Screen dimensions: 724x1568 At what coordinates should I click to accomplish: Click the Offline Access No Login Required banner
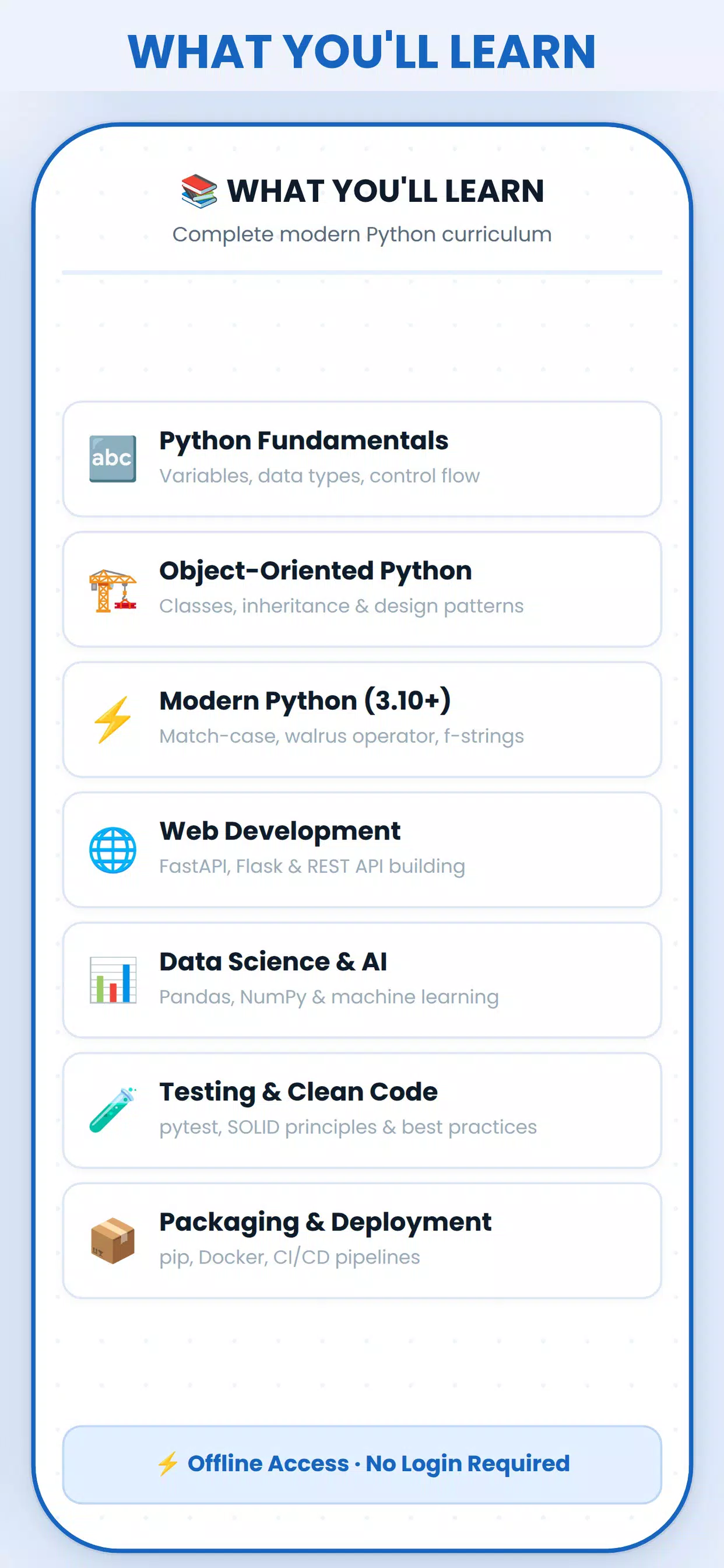click(x=362, y=1465)
